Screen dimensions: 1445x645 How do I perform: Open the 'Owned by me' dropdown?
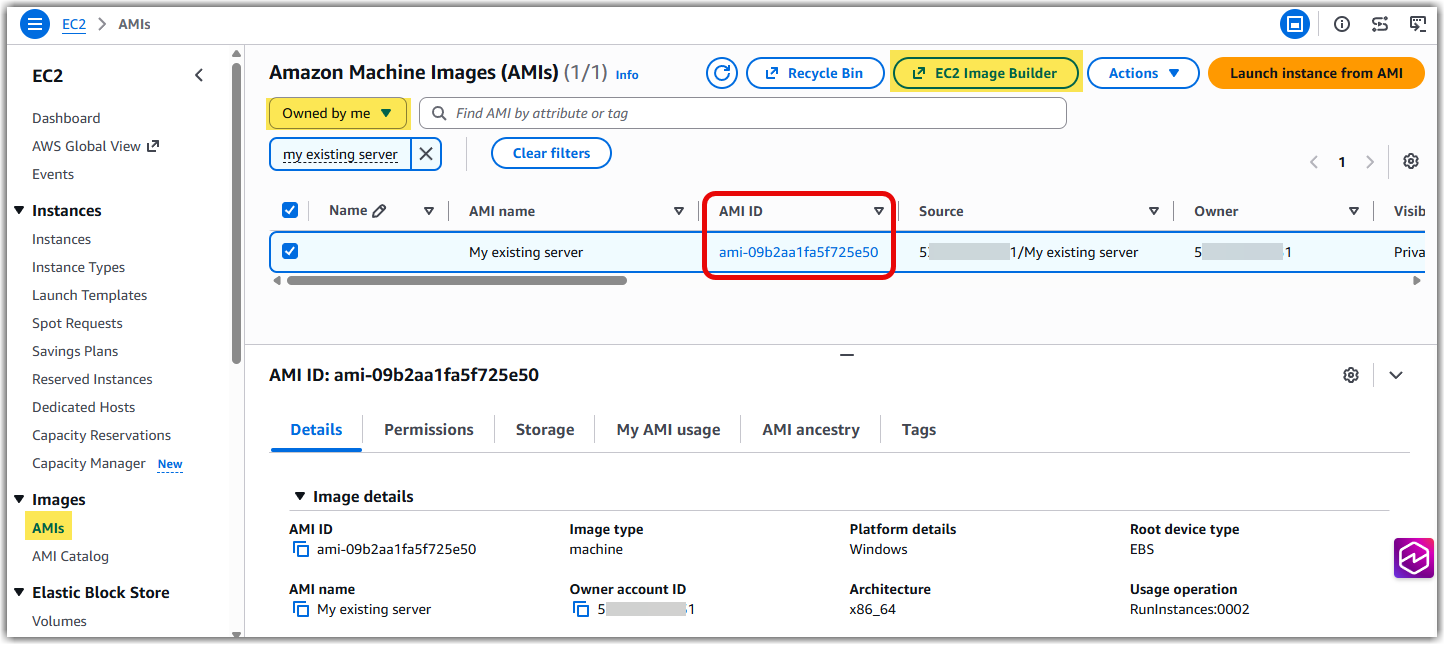point(338,113)
